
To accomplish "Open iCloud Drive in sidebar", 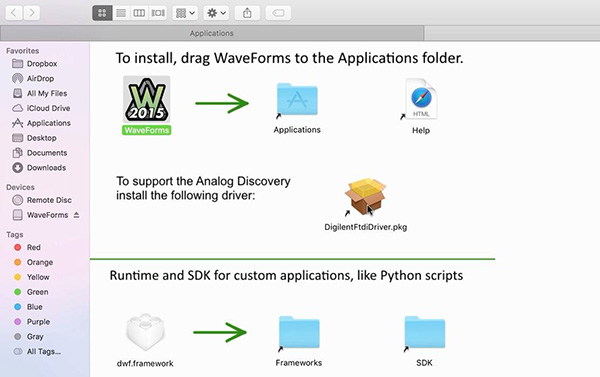I will coord(48,108).
